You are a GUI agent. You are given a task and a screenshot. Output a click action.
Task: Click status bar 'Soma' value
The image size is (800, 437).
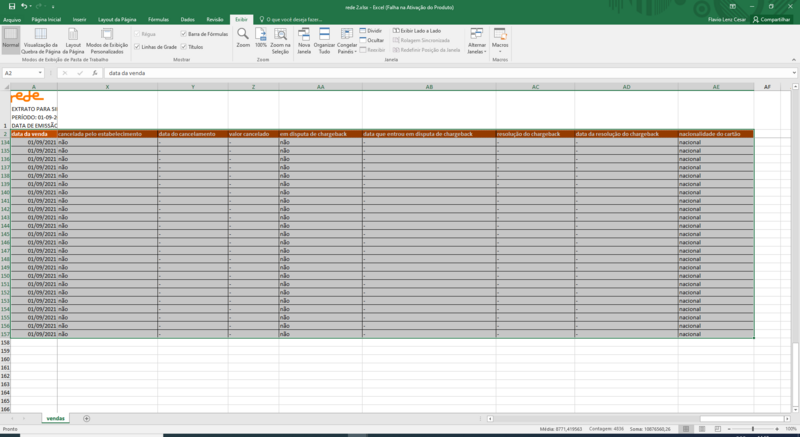click(x=650, y=429)
